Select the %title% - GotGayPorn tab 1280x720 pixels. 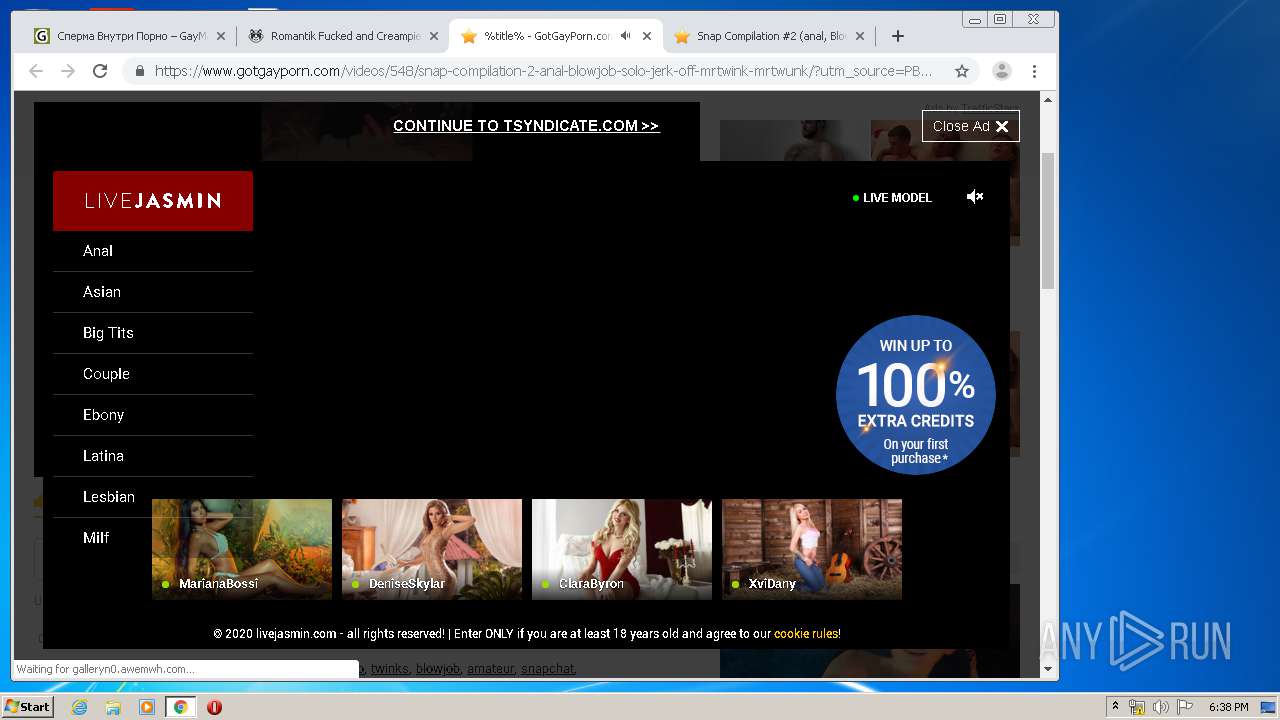tap(556, 36)
